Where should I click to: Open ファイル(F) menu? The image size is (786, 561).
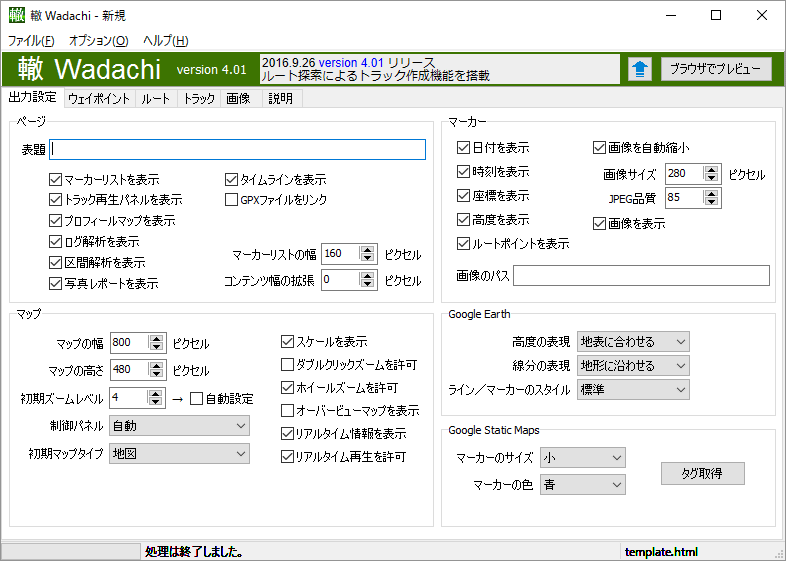[31, 41]
